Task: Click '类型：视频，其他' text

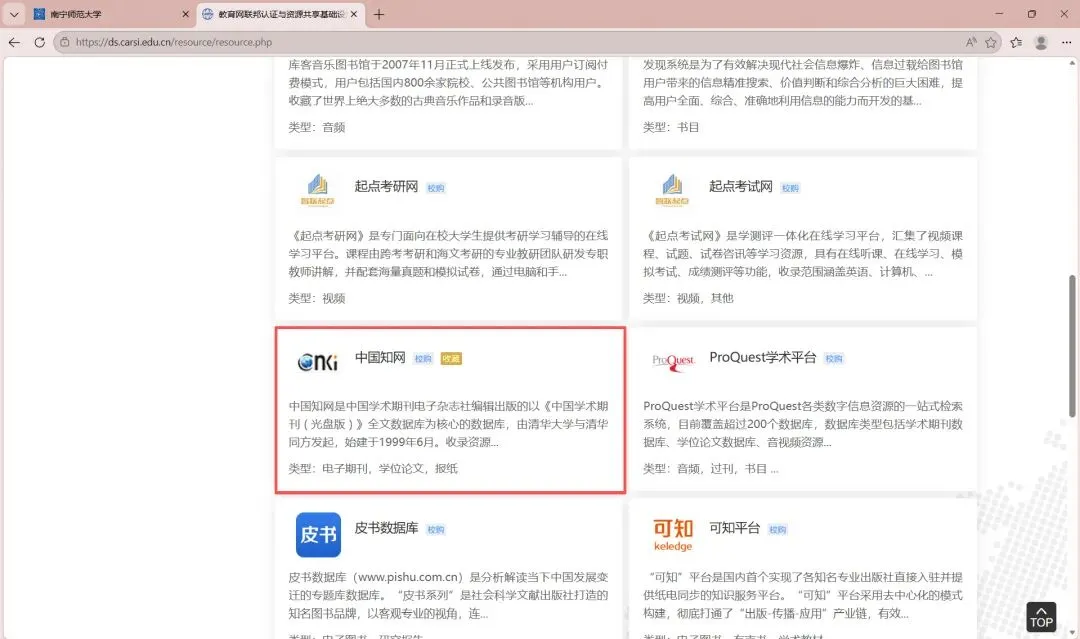Action: pyautogui.click(x=688, y=298)
